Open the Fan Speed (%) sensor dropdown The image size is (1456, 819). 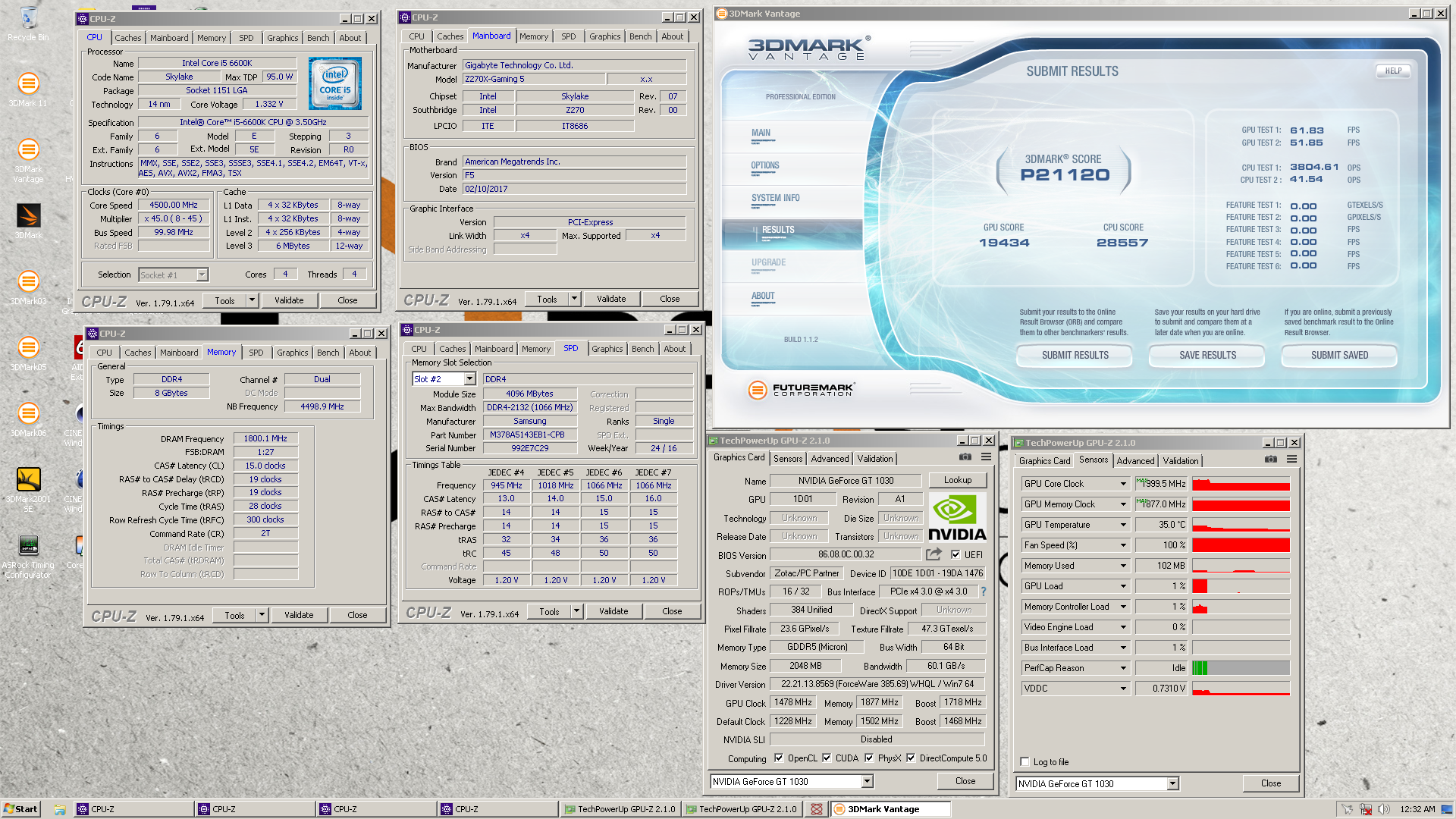(x=1123, y=544)
